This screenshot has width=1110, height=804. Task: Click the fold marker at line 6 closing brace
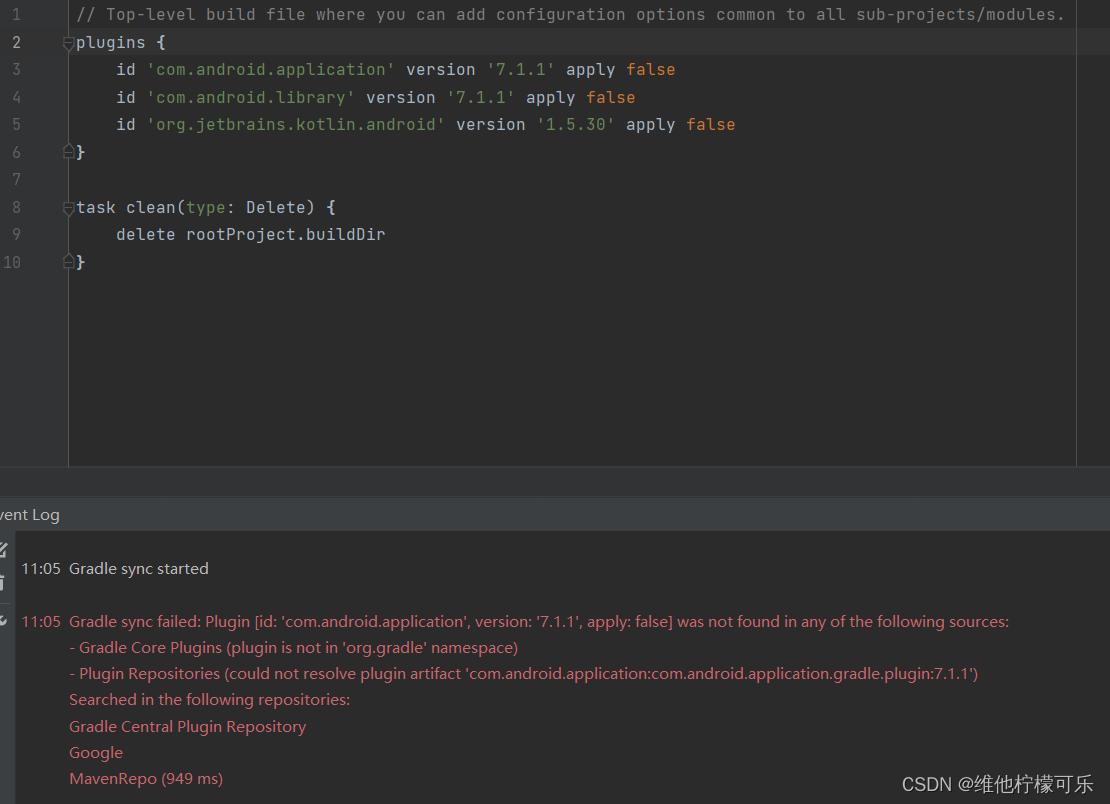(x=67, y=152)
